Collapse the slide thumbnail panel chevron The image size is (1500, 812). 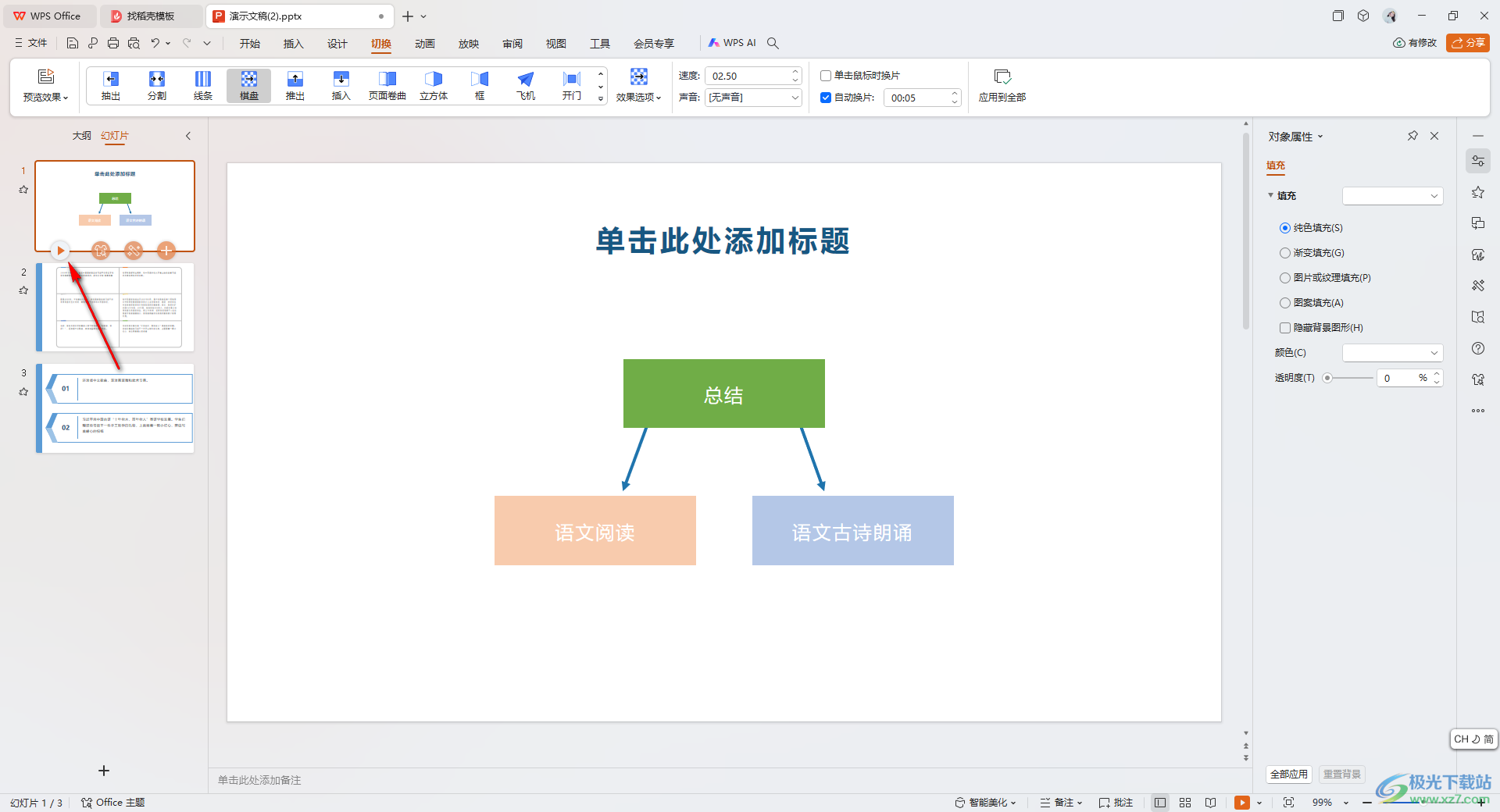pos(188,136)
